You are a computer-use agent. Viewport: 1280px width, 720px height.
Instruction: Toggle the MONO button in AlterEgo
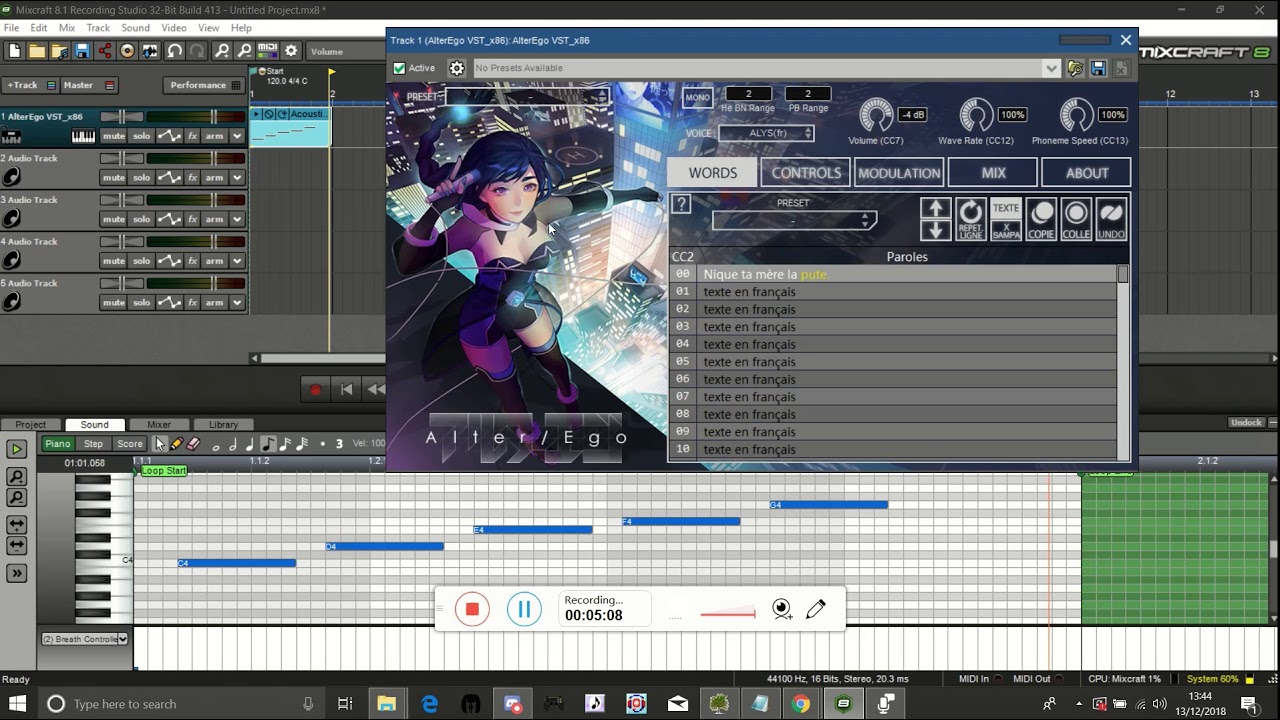(697, 98)
